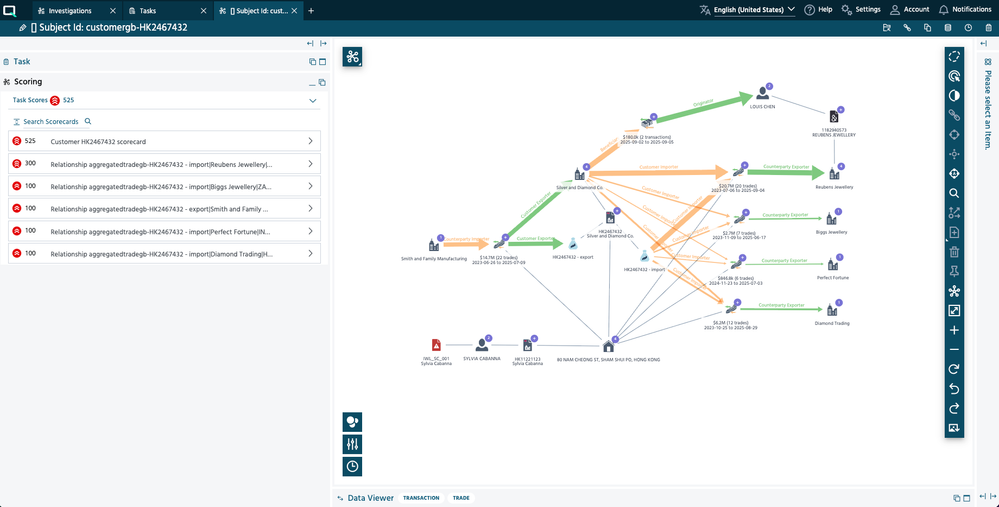The image size is (999, 507).
Task: Click the lasso selection tool icon
Action: 954,56
